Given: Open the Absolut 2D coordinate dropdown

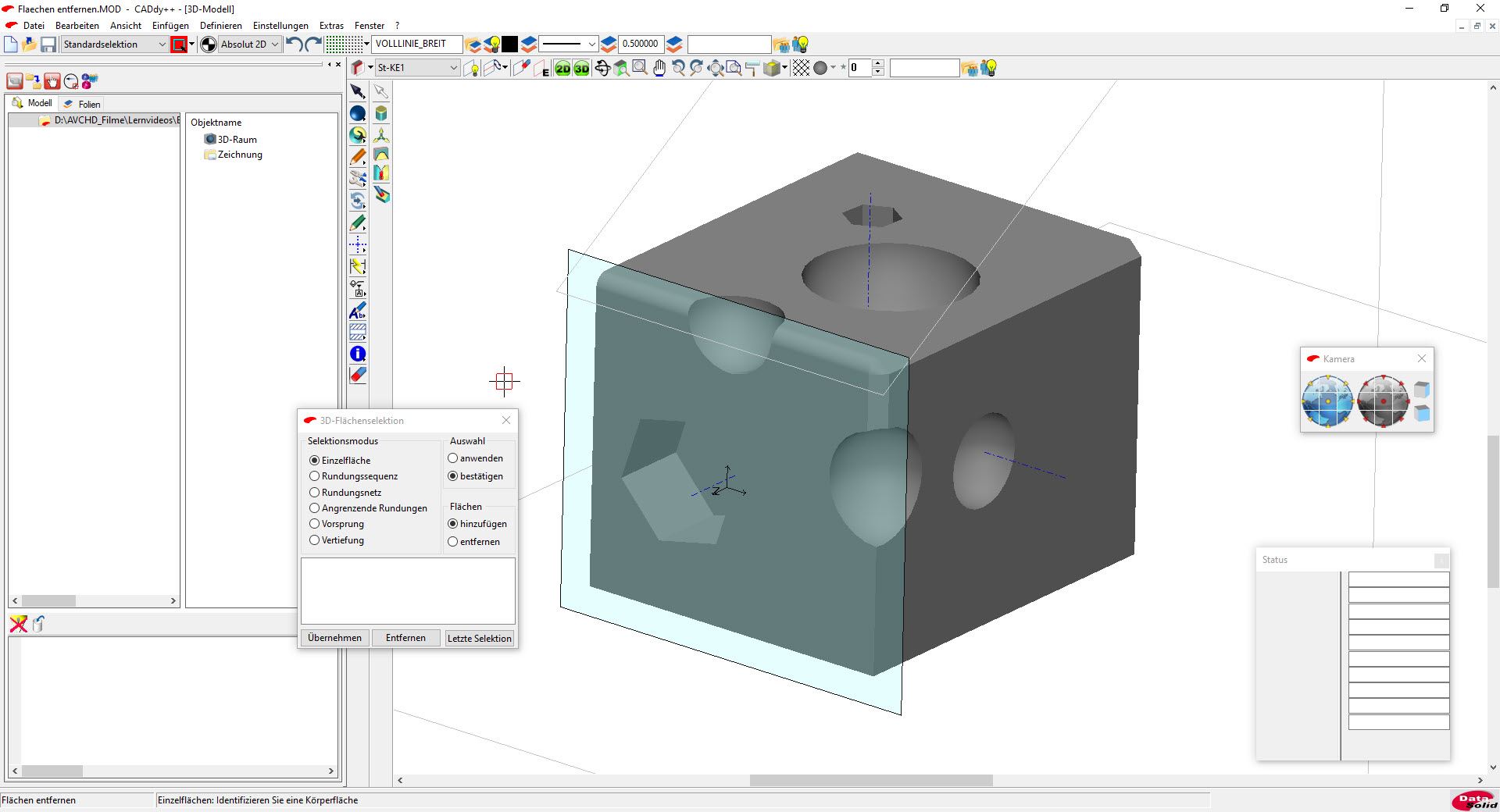Looking at the screenshot, I should point(249,45).
